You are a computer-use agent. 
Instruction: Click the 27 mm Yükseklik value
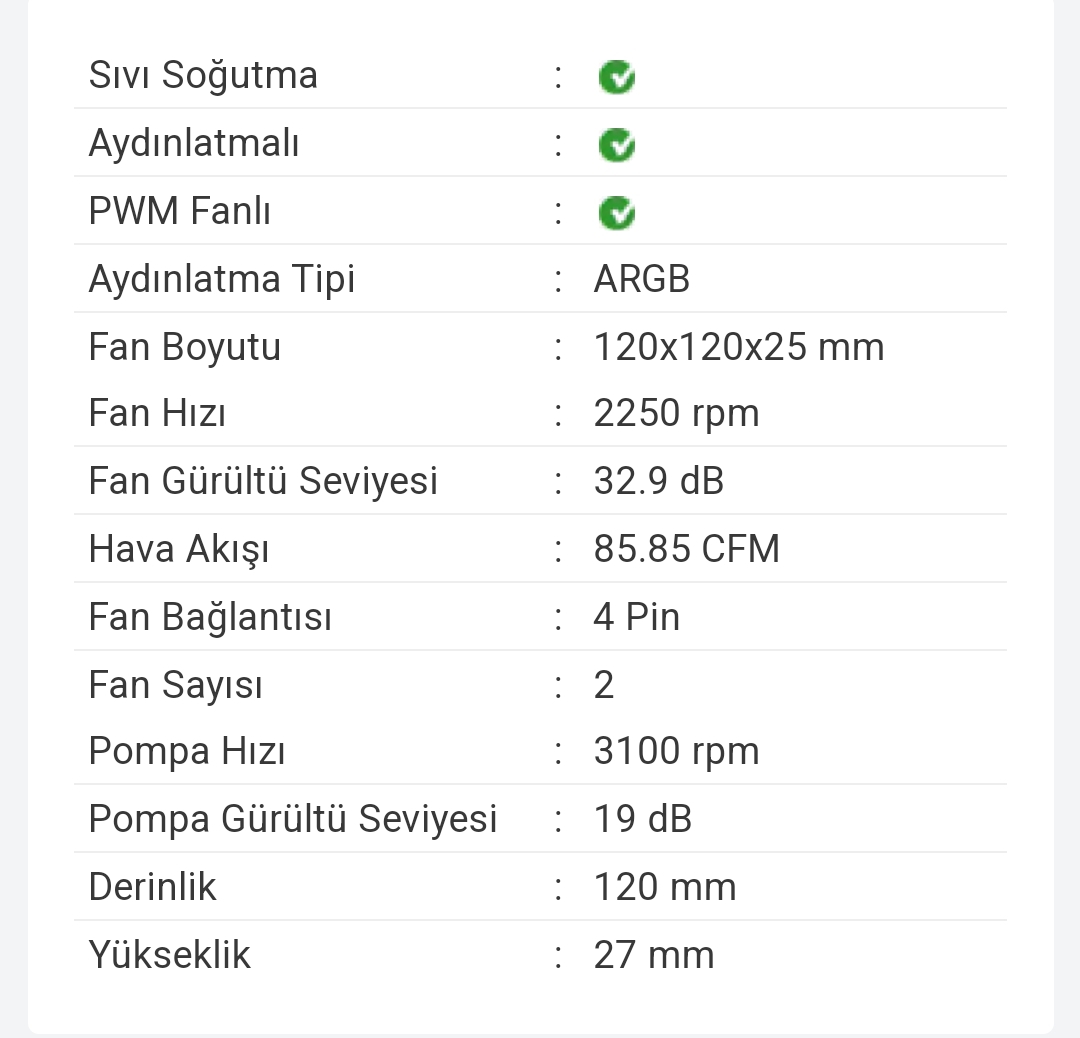(x=654, y=955)
